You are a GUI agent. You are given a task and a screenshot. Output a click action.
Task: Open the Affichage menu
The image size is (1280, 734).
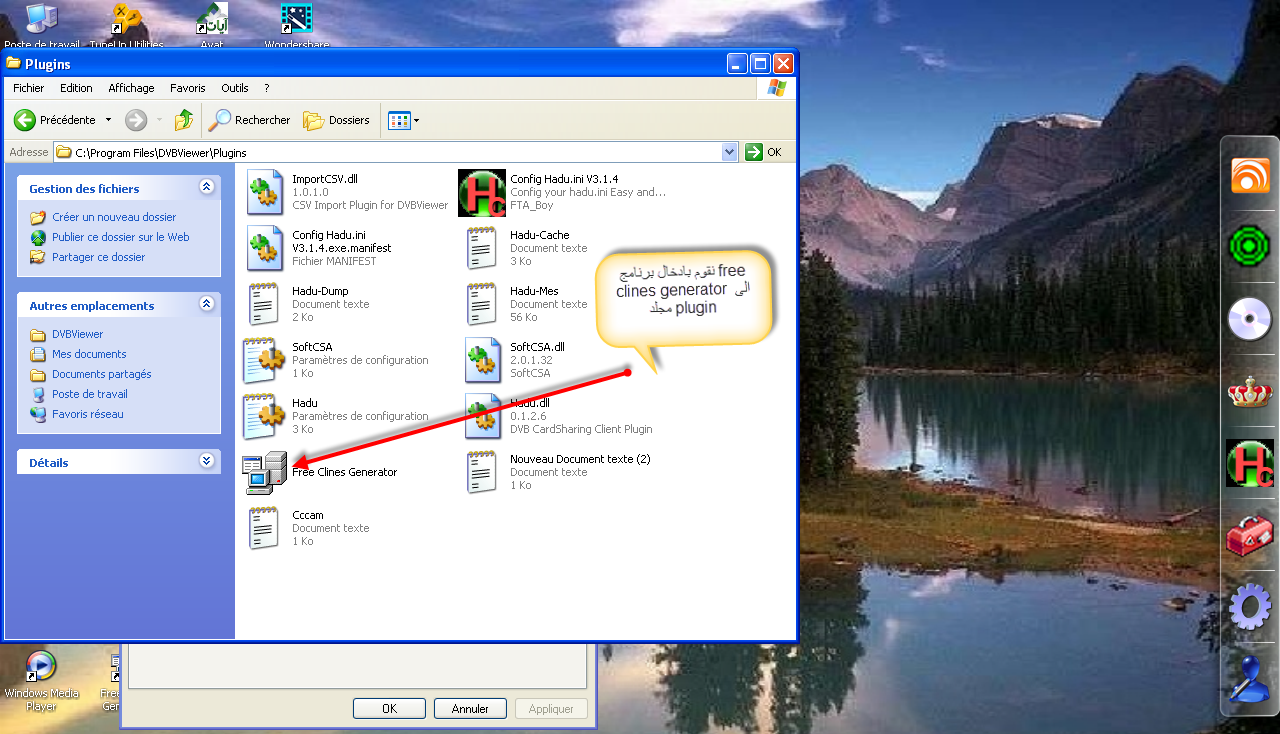131,88
